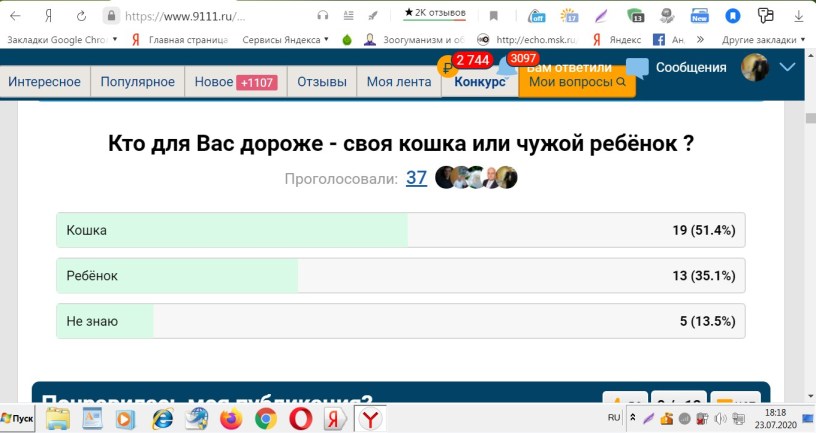This screenshot has height=433, width=816.
Task: Vote for the Кошка option
Action: pyautogui.click(x=400, y=230)
